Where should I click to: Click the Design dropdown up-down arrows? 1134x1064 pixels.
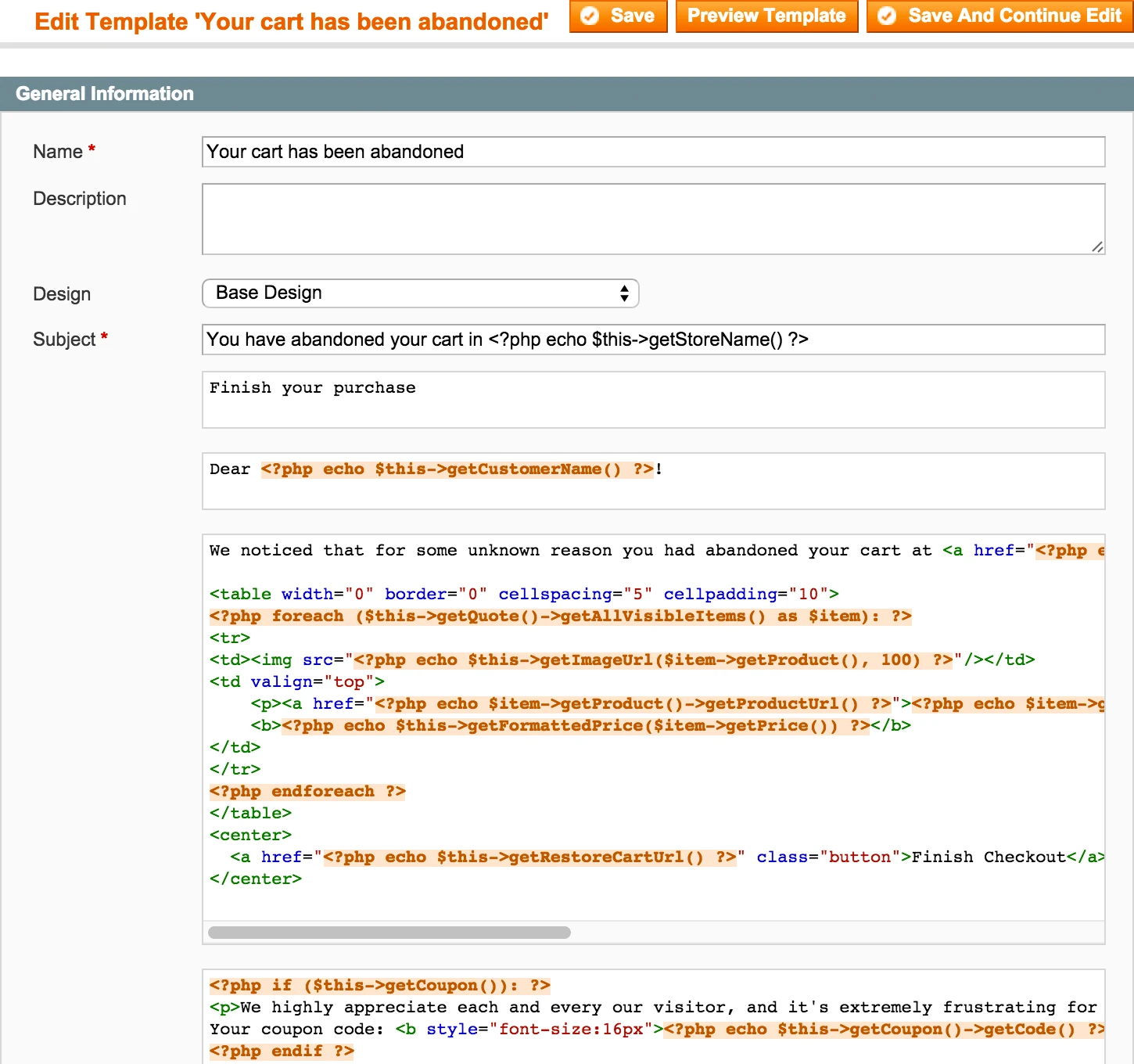pyautogui.click(x=624, y=293)
